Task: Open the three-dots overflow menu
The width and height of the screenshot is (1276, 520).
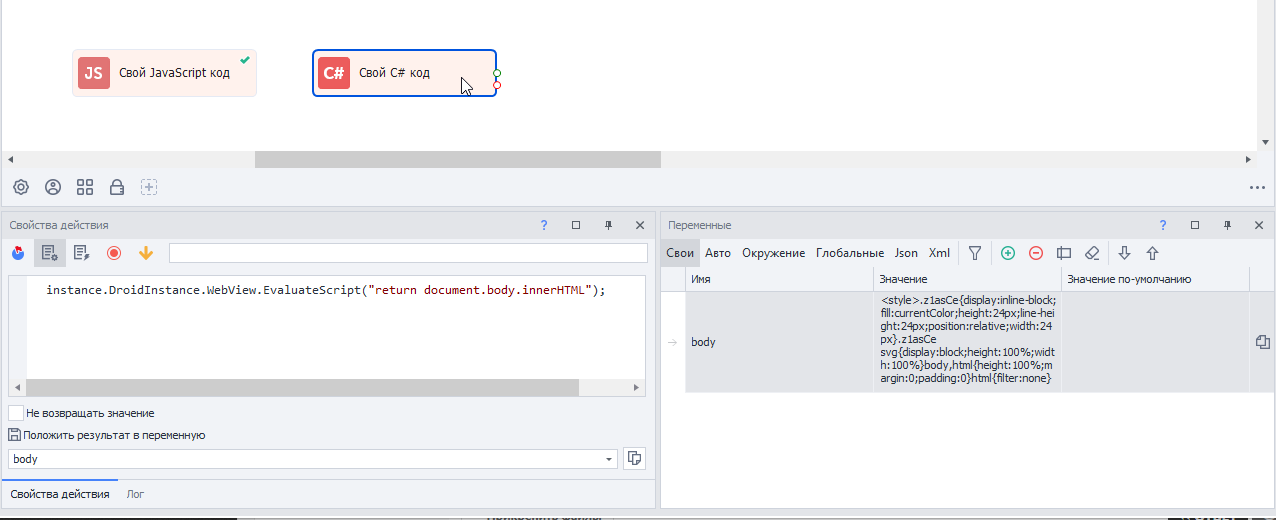Action: click(1257, 187)
